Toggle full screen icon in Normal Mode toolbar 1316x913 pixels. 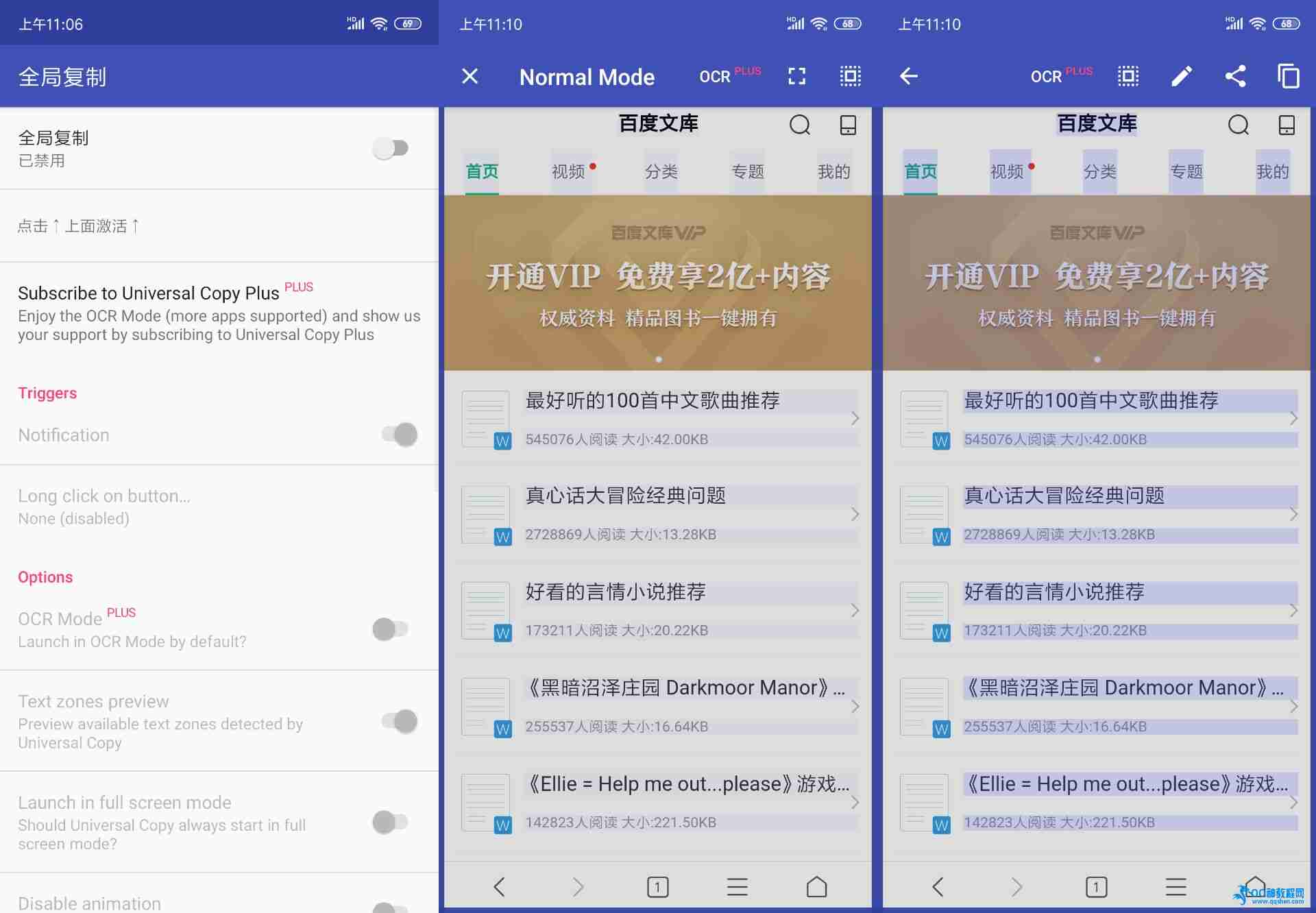pos(796,76)
